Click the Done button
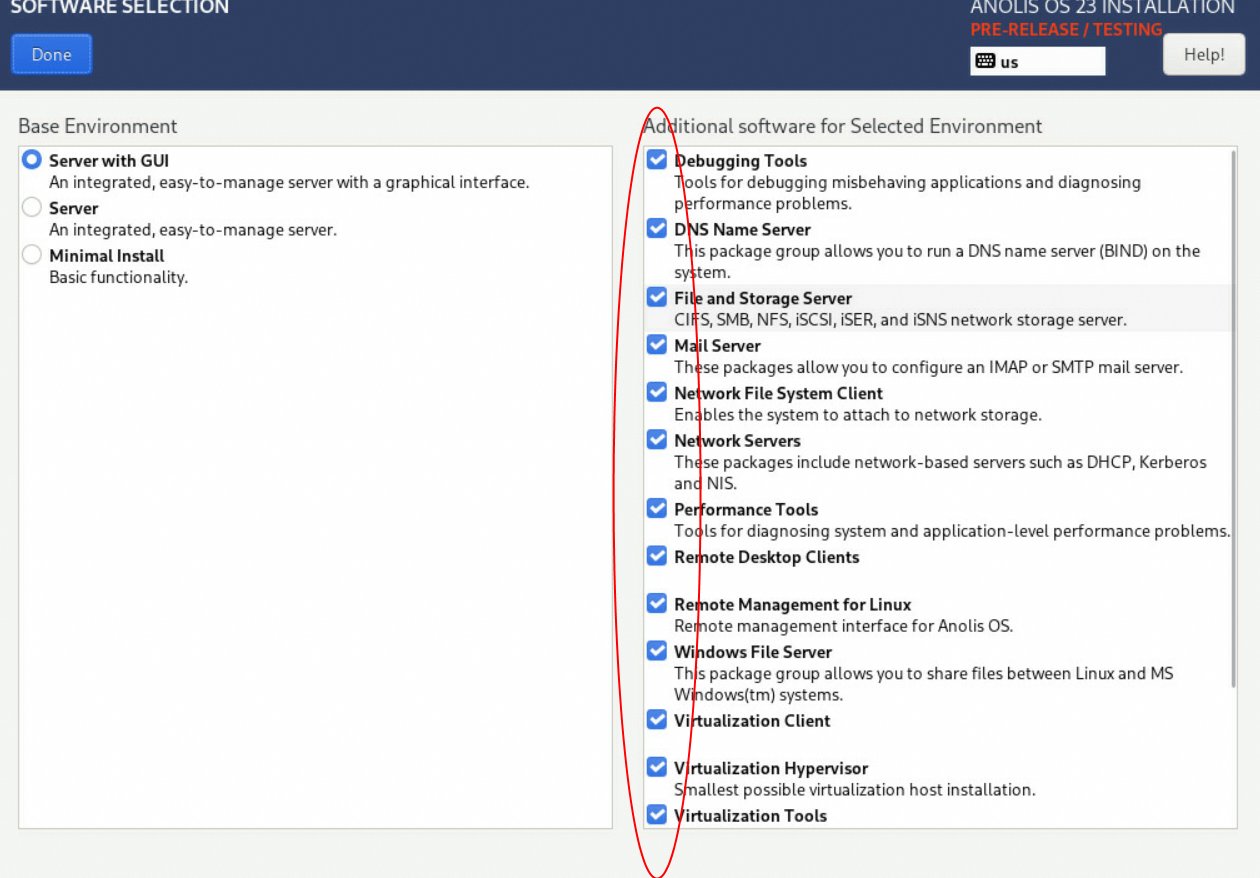1260x878 pixels. point(51,55)
